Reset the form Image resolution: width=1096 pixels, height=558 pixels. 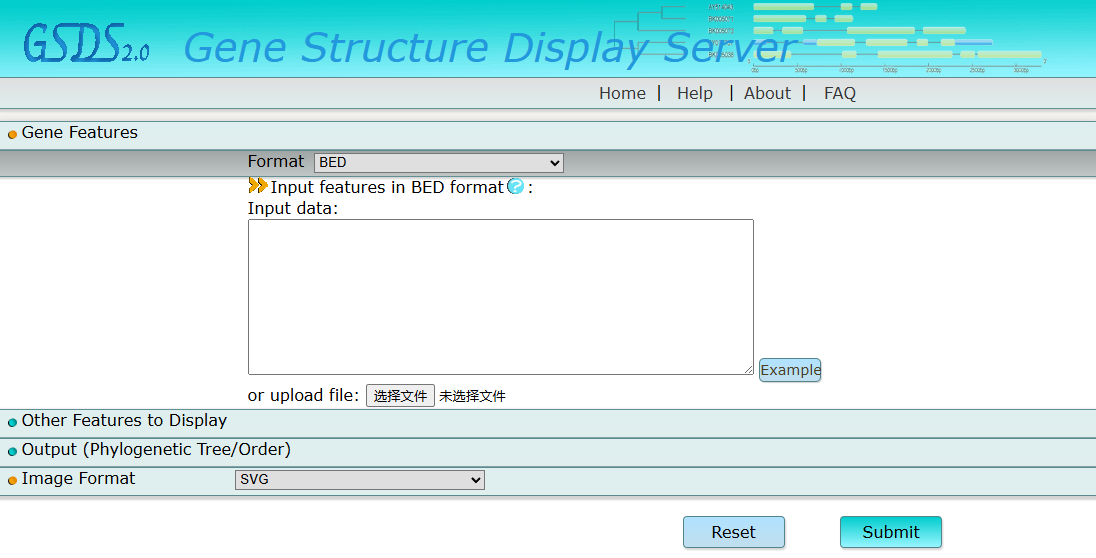click(x=734, y=532)
